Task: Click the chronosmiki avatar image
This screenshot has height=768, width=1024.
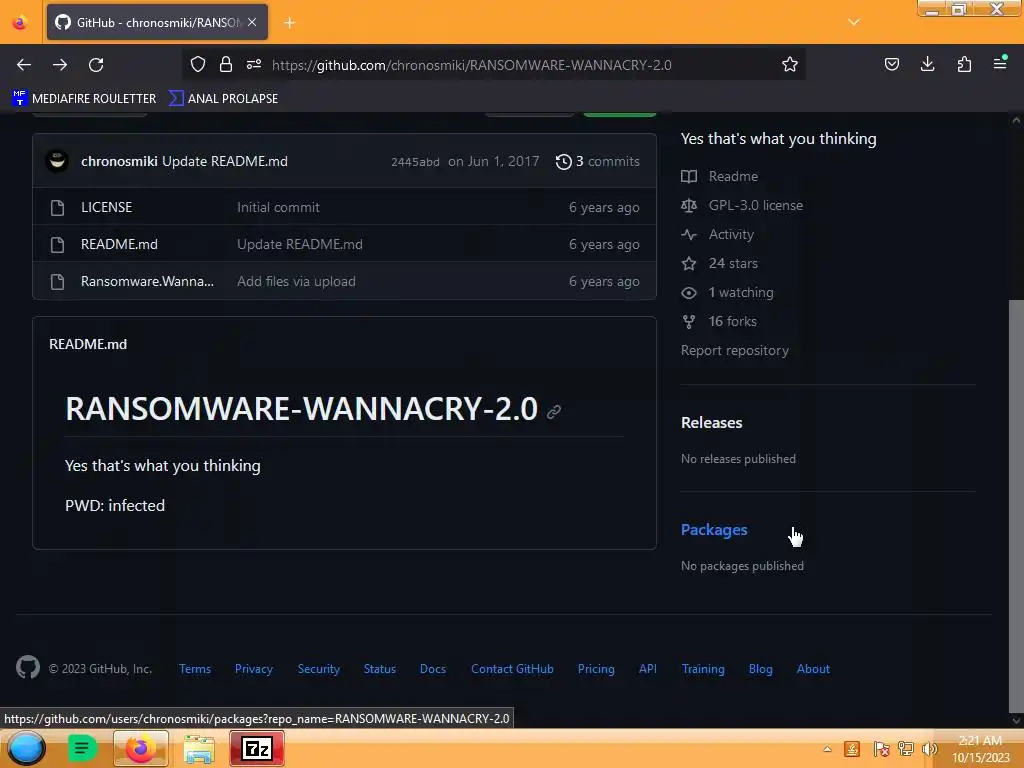Action: tap(57, 161)
